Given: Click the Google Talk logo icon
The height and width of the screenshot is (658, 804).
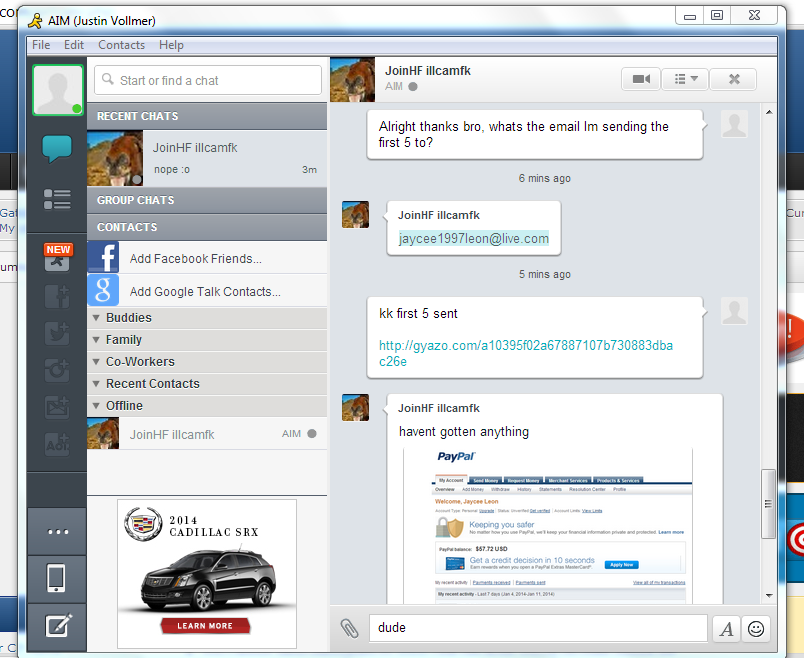Looking at the screenshot, I should point(103,290).
